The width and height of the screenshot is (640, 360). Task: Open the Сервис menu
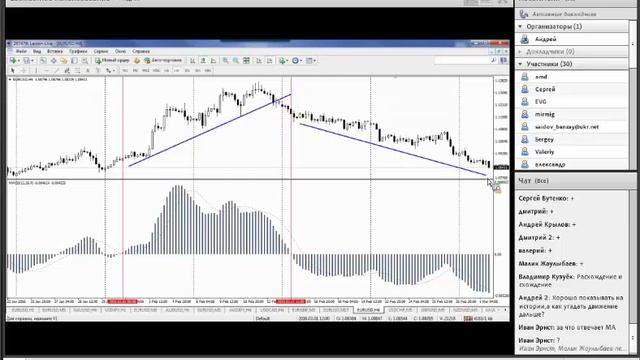coord(101,51)
